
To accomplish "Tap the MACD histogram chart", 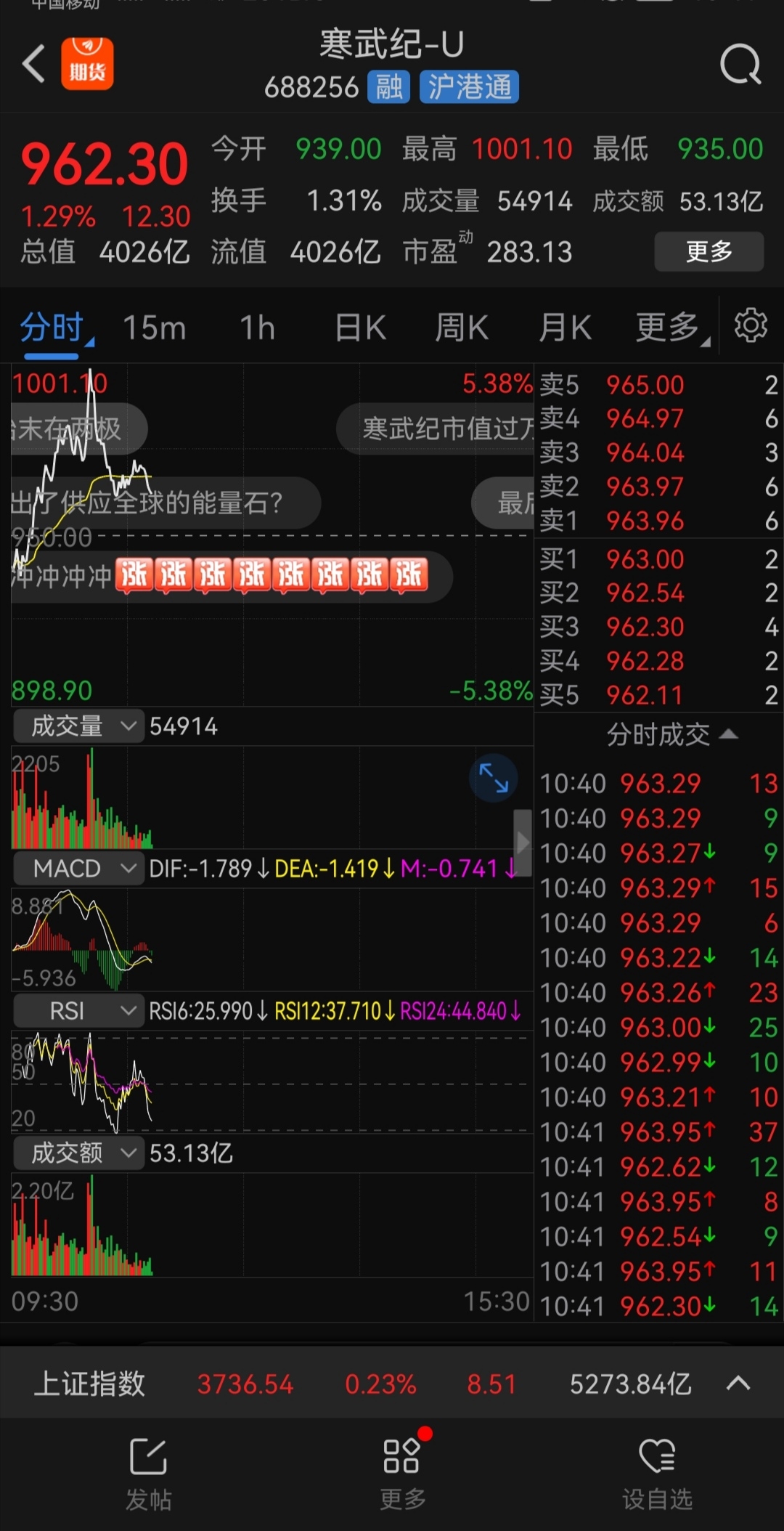I will pyautogui.click(x=272, y=939).
